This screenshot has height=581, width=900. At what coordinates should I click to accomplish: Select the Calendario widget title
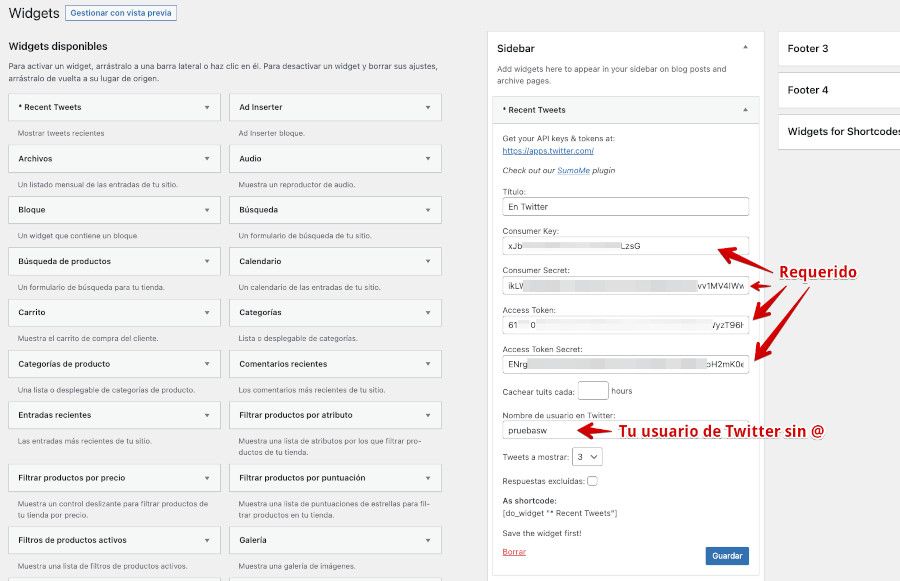pos(260,261)
